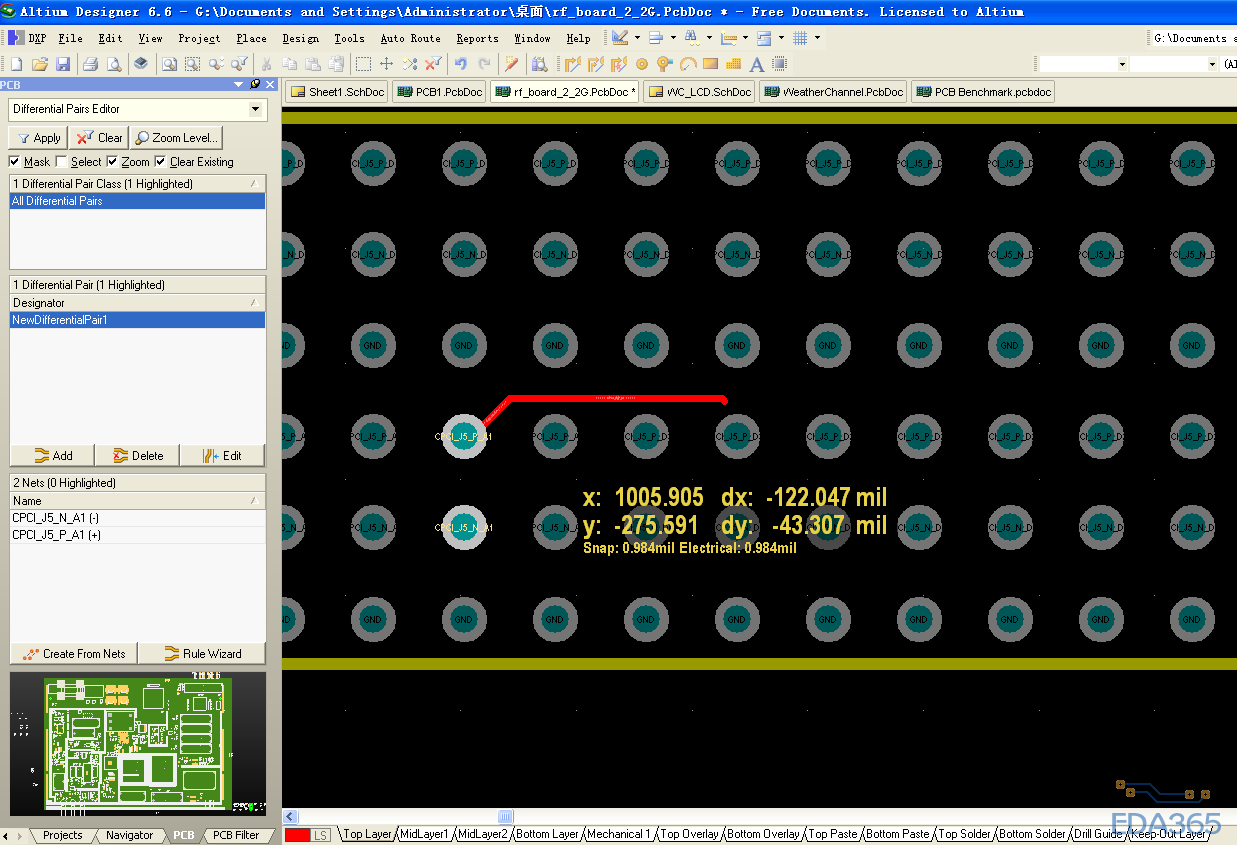
Task: Select the Place Via tool icon
Action: pyautogui.click(x=664, y=64)
